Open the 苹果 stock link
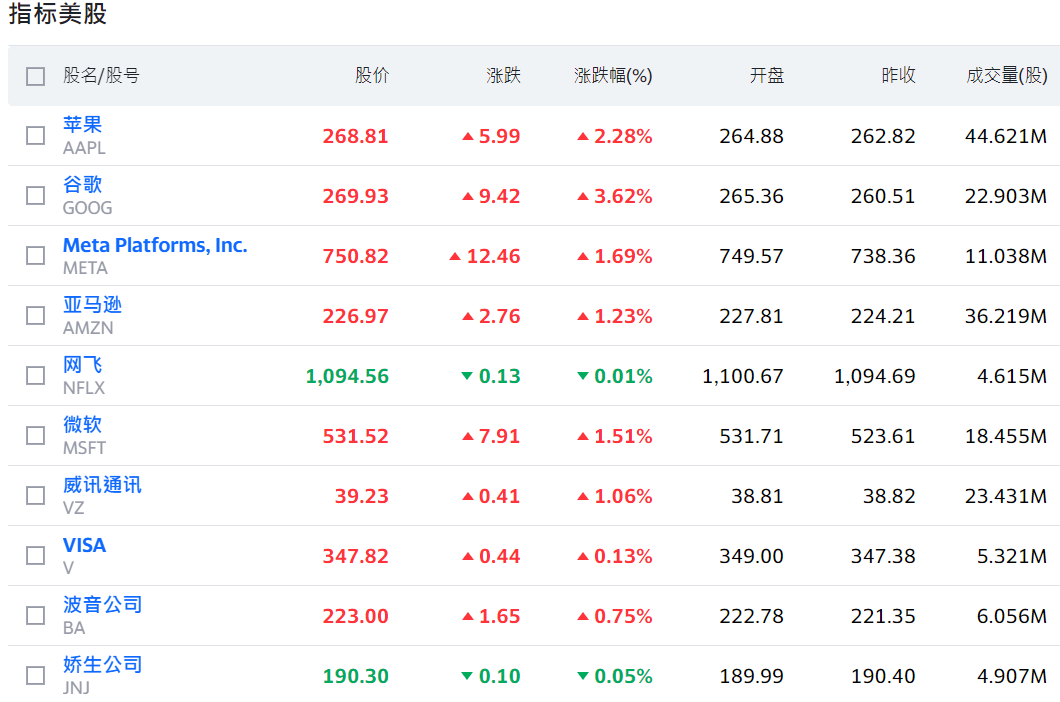Viewport: 1060px width, 702px height. point(83,125)
